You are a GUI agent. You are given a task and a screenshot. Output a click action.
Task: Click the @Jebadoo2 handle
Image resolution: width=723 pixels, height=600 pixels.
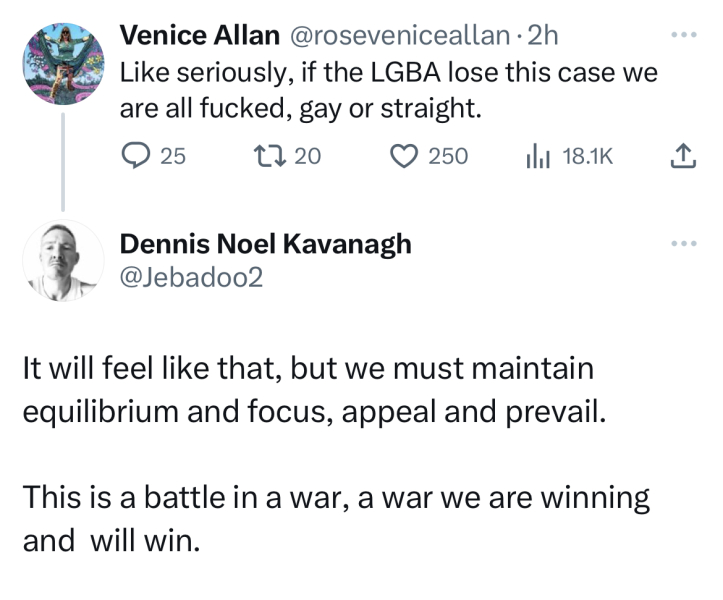[x=190, y=277]
